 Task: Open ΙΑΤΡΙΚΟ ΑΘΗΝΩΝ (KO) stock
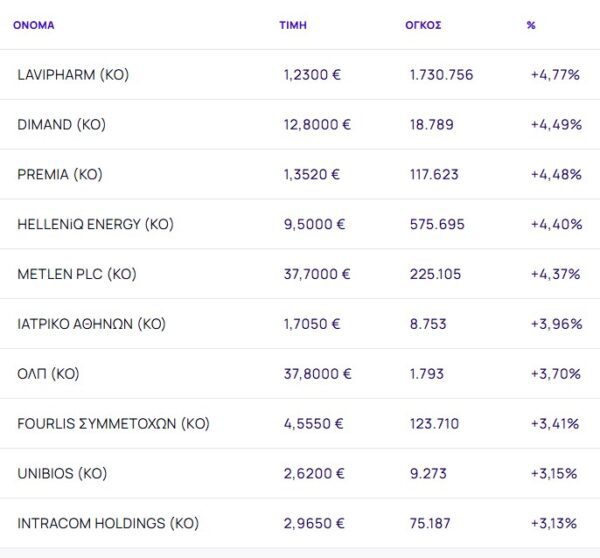(91, 324)
